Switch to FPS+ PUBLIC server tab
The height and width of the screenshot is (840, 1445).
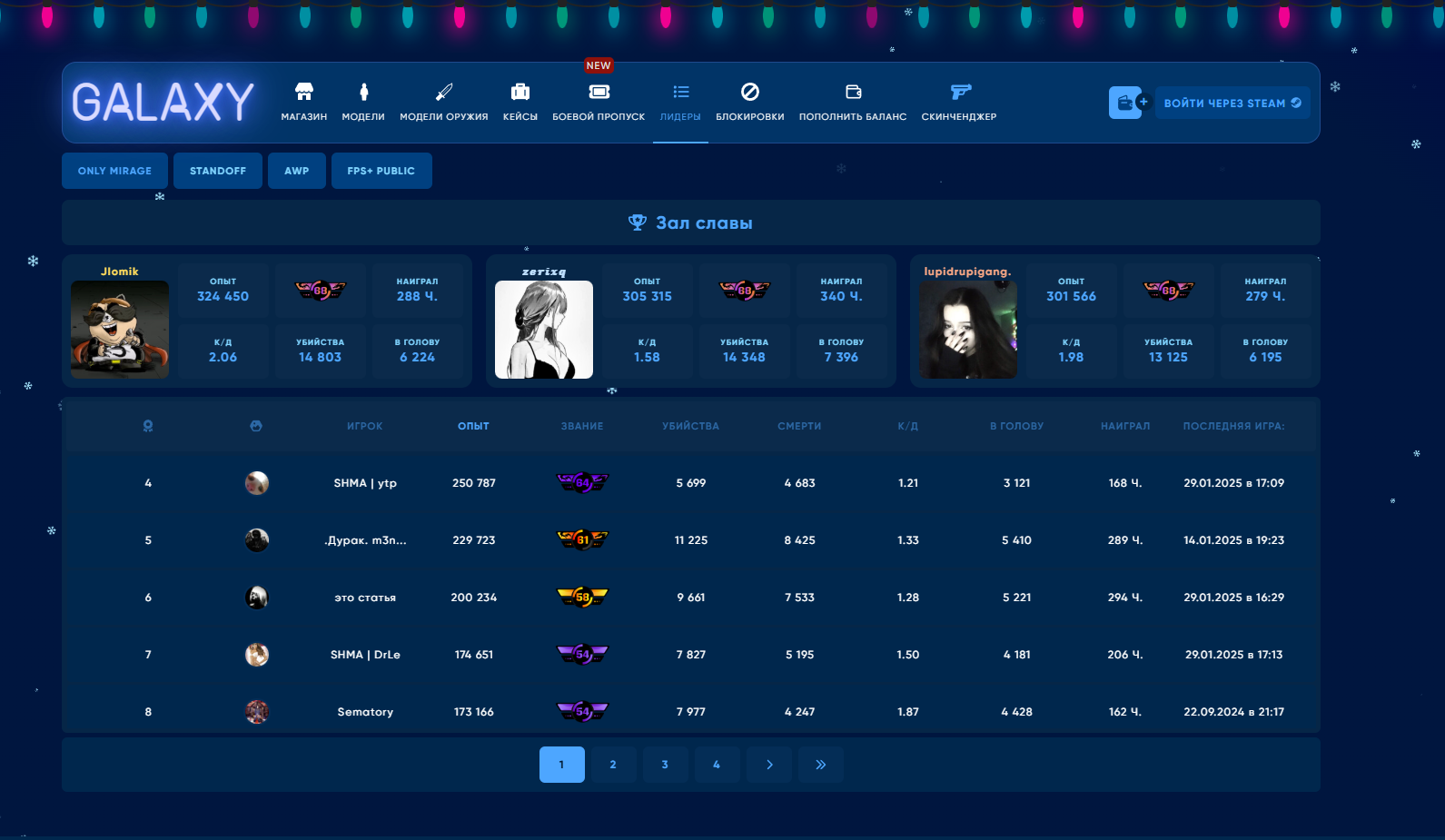tap(381, 171)
